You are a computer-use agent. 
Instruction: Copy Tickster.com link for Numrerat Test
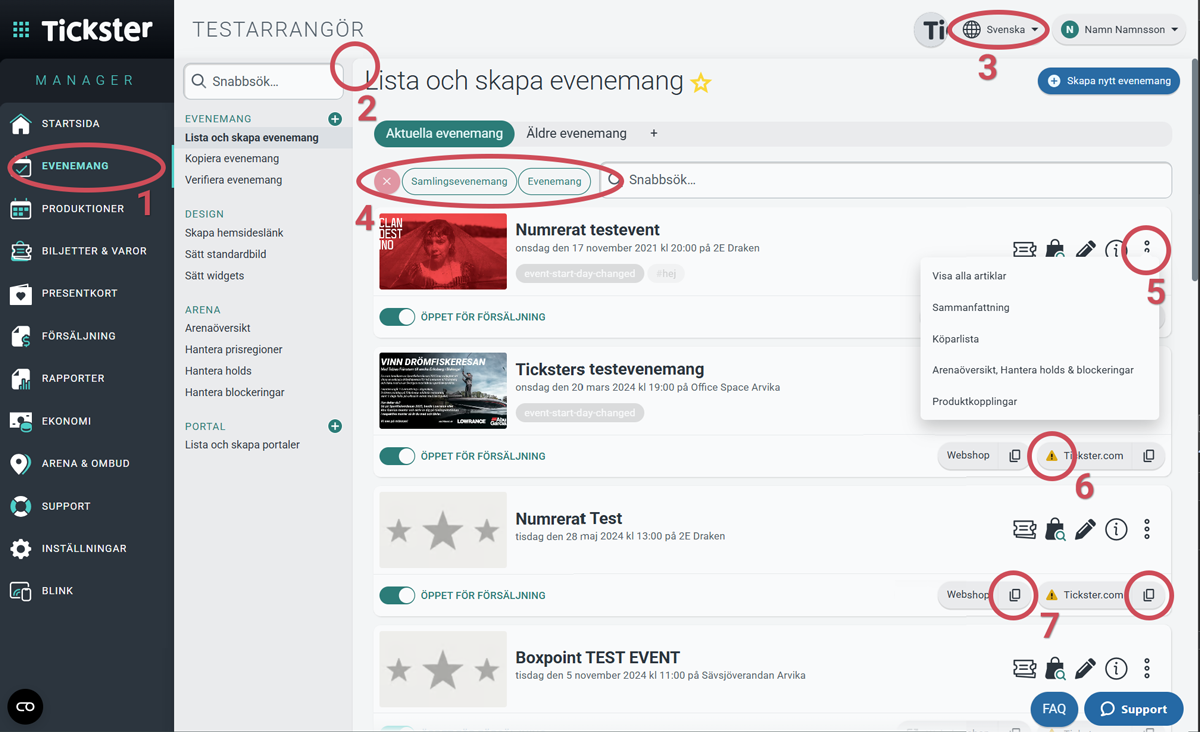(1149, 595)
